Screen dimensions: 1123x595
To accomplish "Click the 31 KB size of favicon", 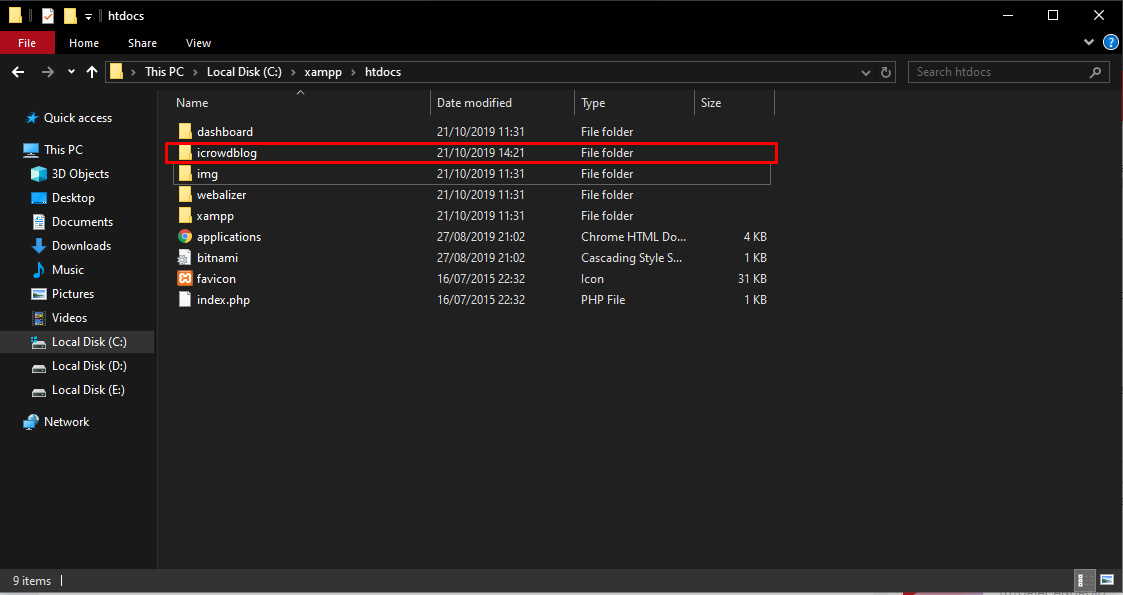I will click(x=752, y=279).
